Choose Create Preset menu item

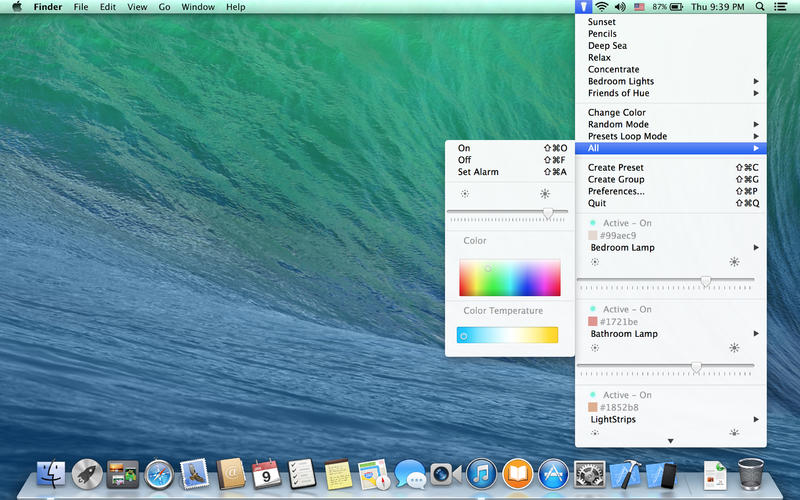click(x=616, y=167)
